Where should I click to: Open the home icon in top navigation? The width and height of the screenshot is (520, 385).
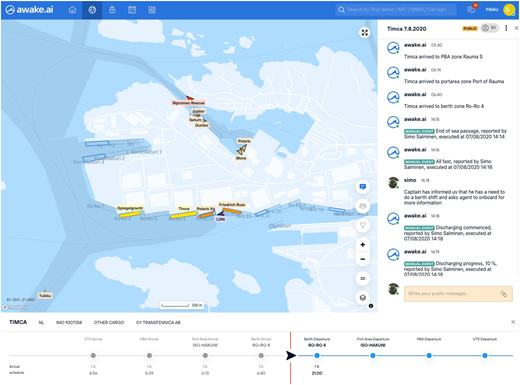pyautogui.click(x=72, y=10)
